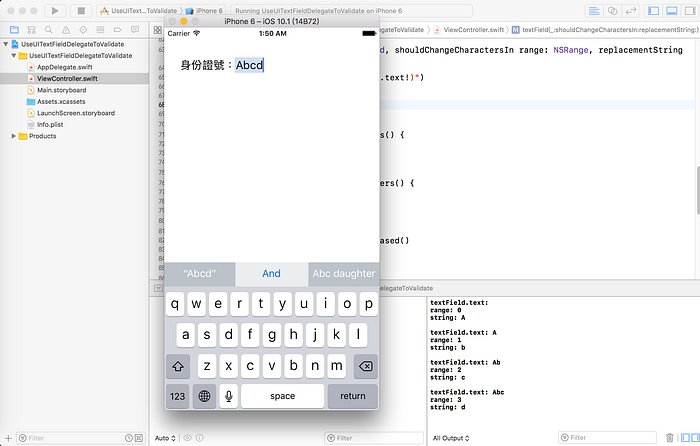Stop the running app with Stop button

point(81,11)
